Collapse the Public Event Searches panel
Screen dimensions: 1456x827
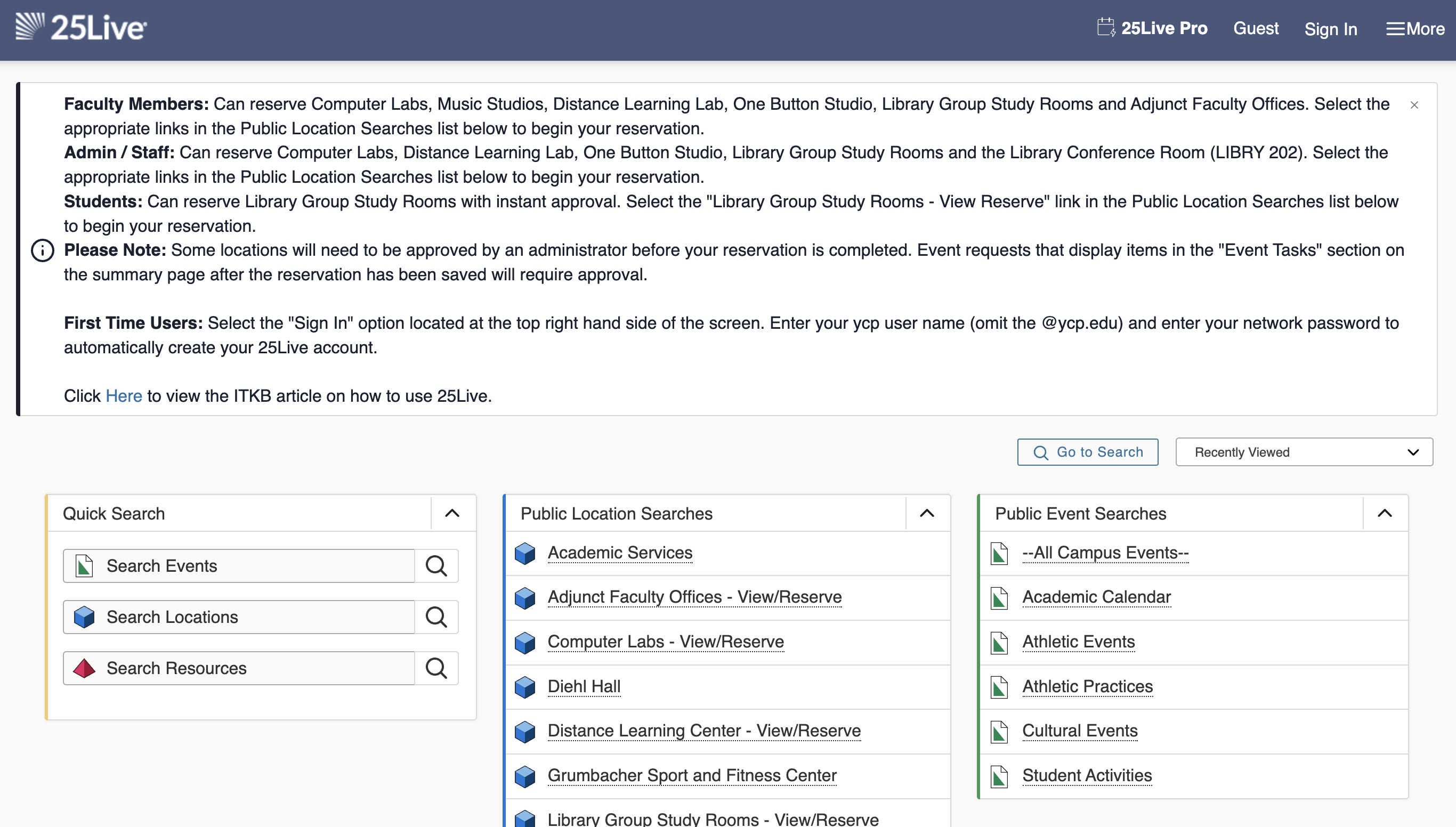pyautogui.click(x=1385, y=513)
